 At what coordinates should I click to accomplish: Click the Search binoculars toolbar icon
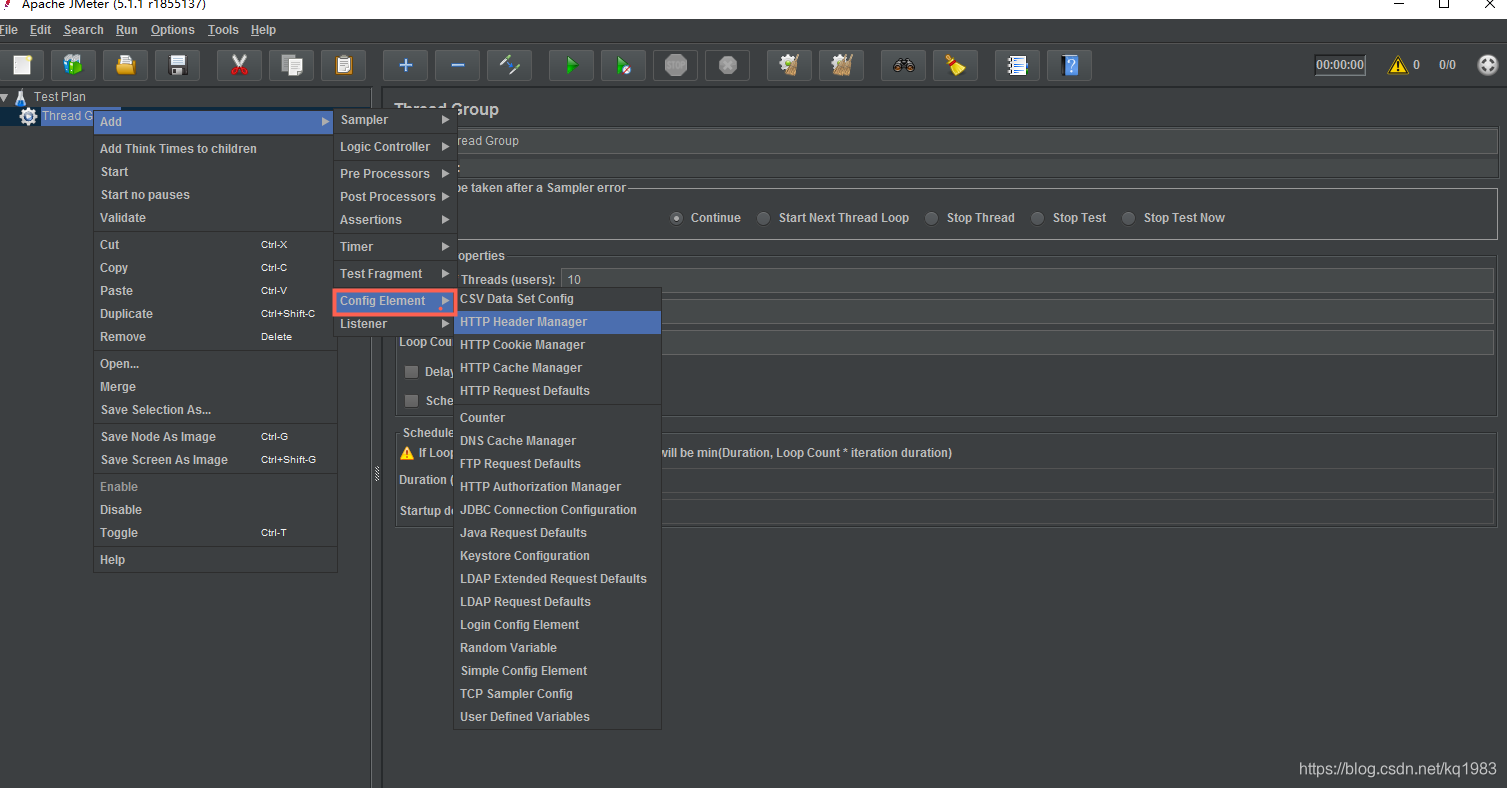point(903,66)
